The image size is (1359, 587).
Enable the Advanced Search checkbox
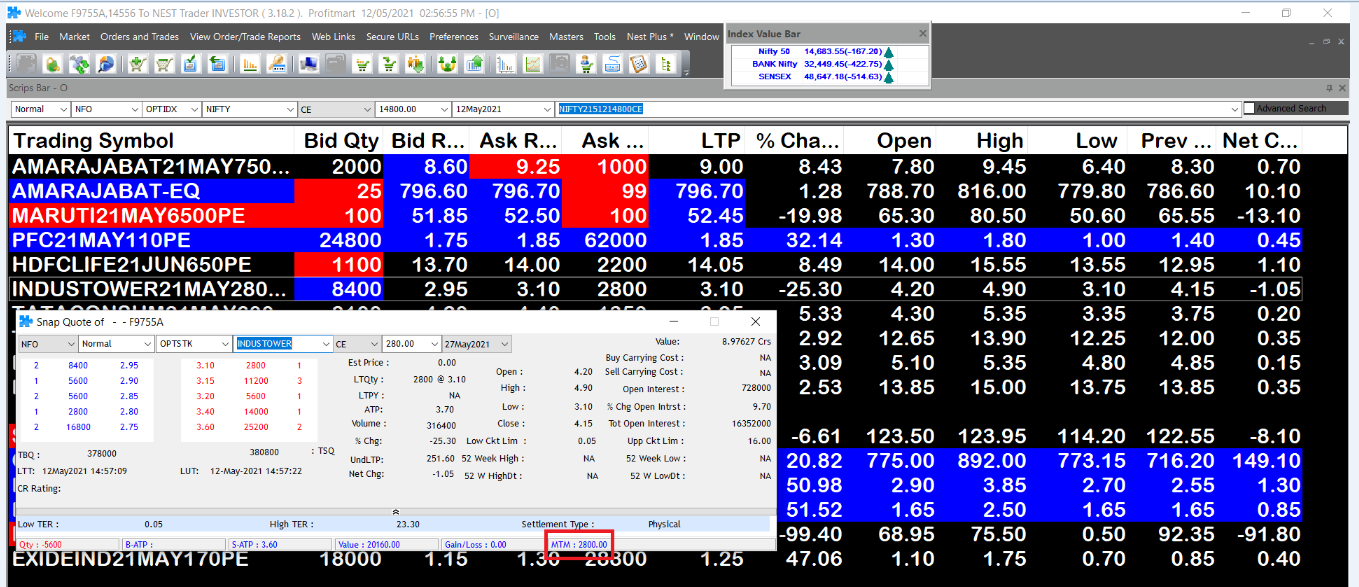tap(1249, 108)
